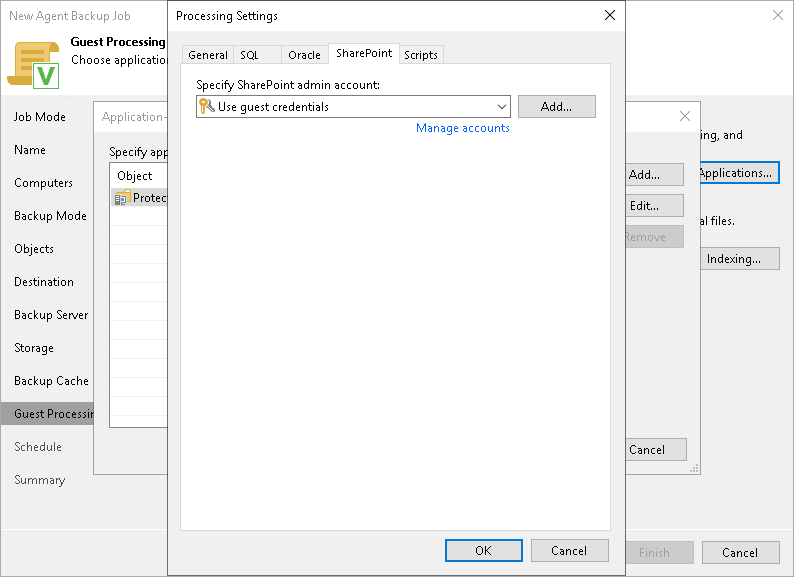Go to the Name wizard step

30,150
